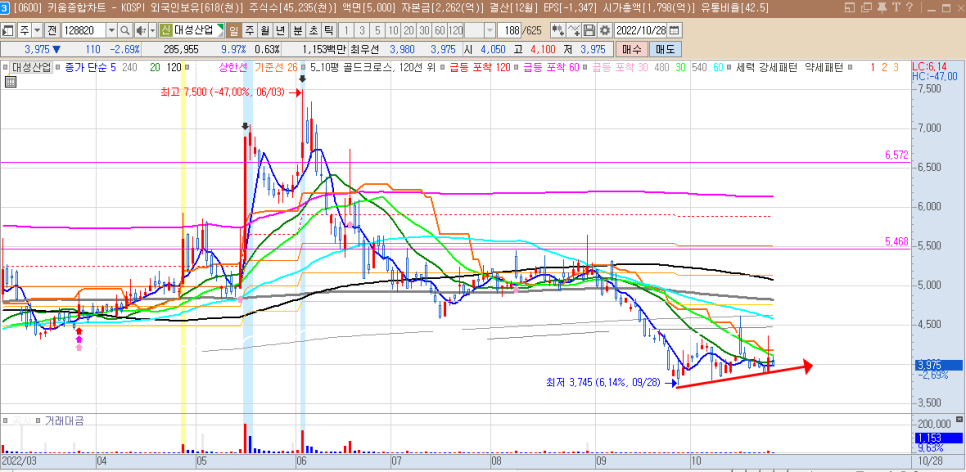Click the current price tag 3,975 on axis
The height and width of the screenshot is (472, 966).
[936, 365]
